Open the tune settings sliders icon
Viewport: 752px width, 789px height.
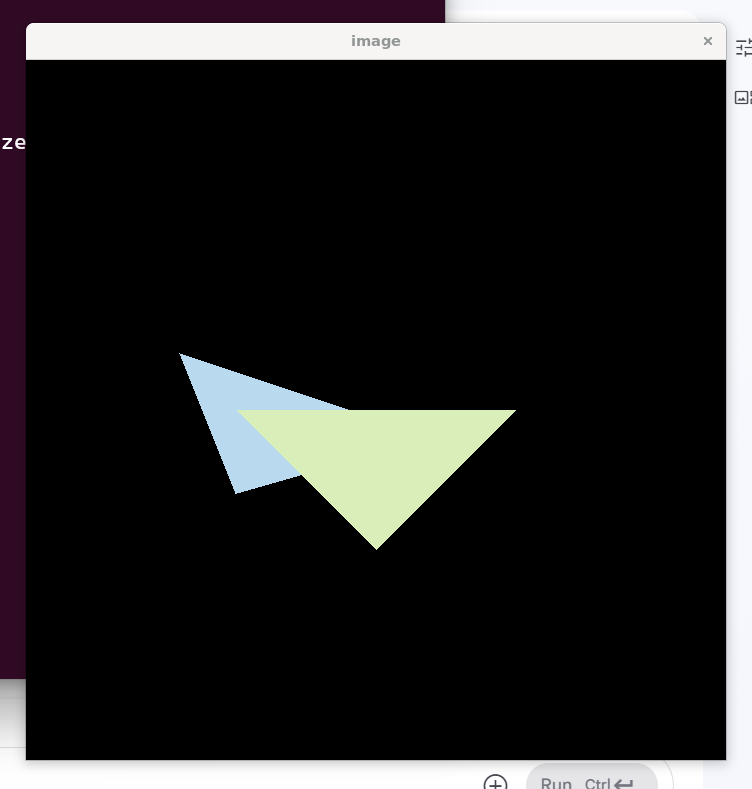743,48
